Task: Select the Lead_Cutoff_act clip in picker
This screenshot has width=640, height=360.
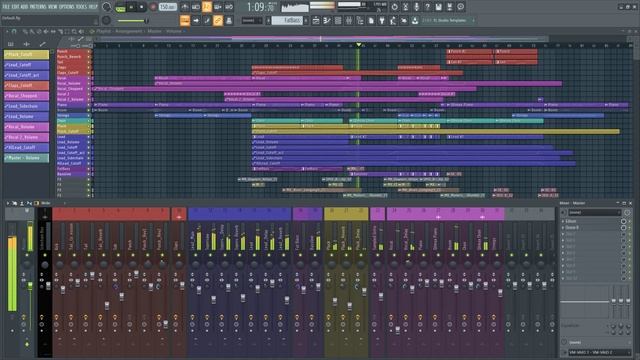Action: 27,75
